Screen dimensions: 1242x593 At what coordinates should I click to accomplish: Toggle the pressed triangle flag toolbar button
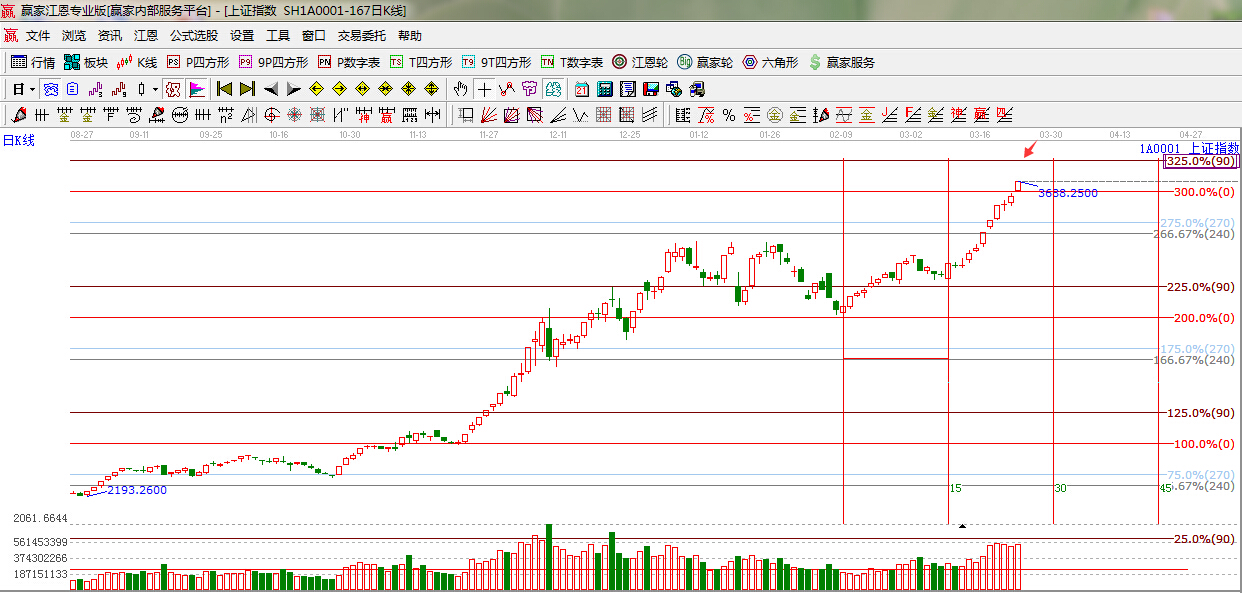click(x=196, y=89)
